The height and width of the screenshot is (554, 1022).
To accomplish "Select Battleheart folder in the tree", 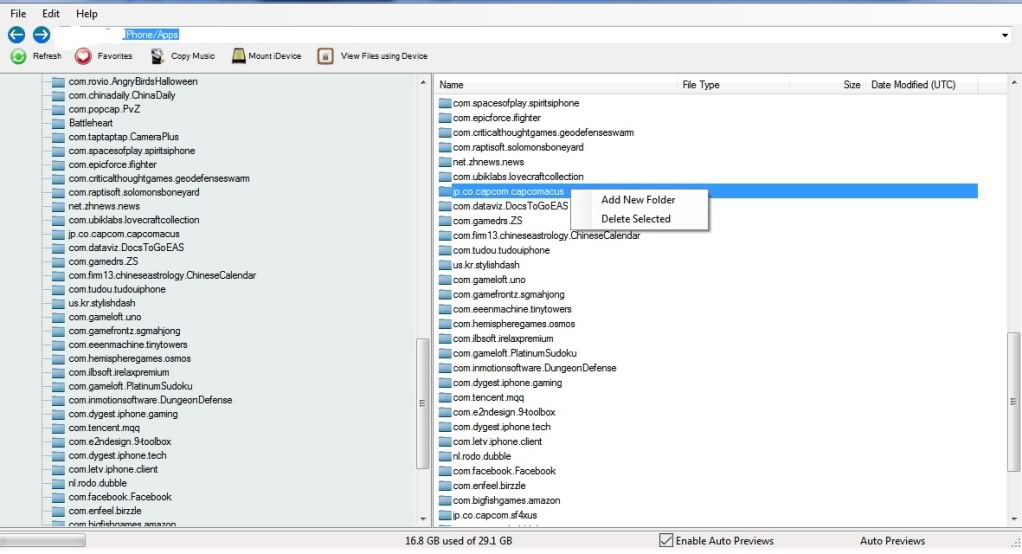I will coord(91,123).
